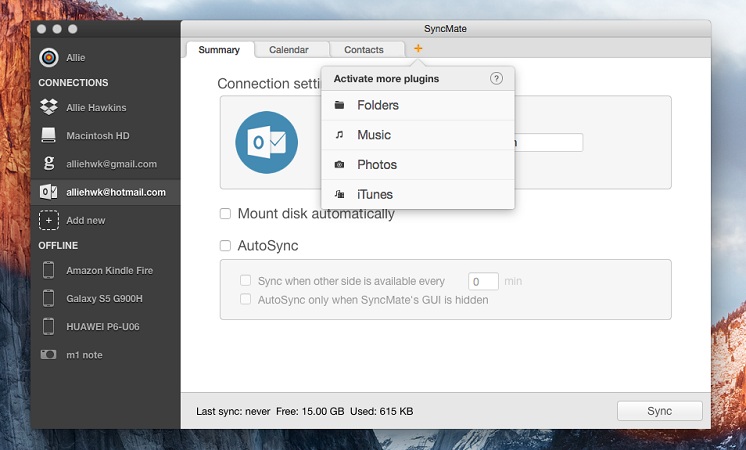Viewport: 746px width, 450px height.
Task: Select the Galaxy S5 G900H phone icon
Action: [49, 298]
